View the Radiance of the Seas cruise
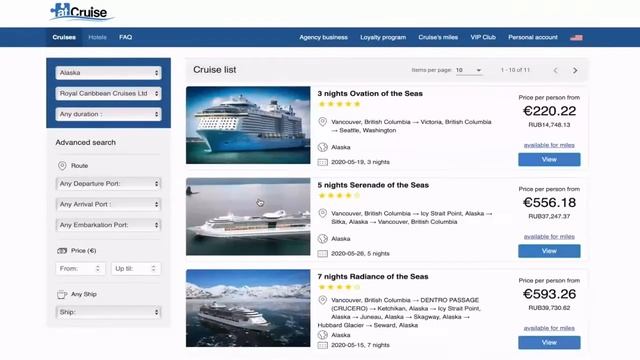The height and width of the screenshot is (360, 640). coord(549,342)
